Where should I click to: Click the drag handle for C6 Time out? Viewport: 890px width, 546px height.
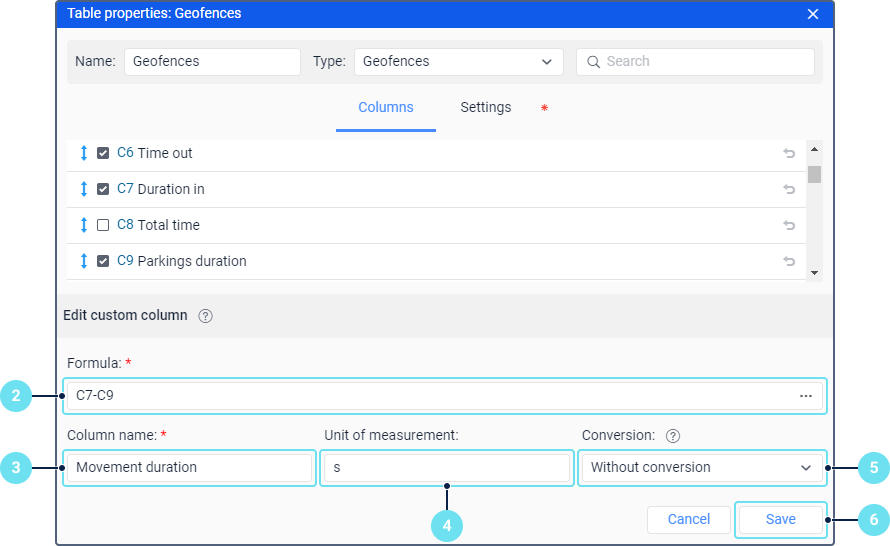(84, 153)
